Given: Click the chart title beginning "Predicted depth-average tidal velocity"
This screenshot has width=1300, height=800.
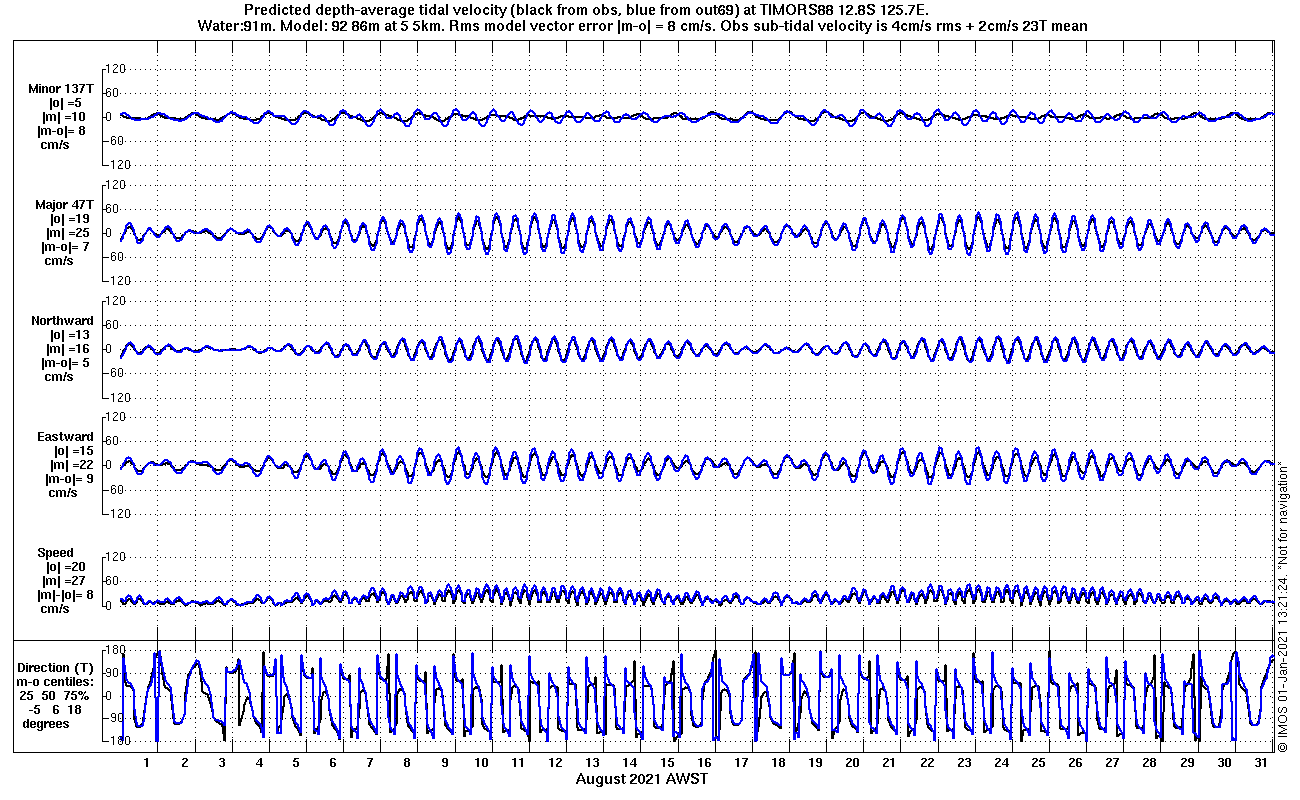Looking at the screenshot, I should pos(586,11).
